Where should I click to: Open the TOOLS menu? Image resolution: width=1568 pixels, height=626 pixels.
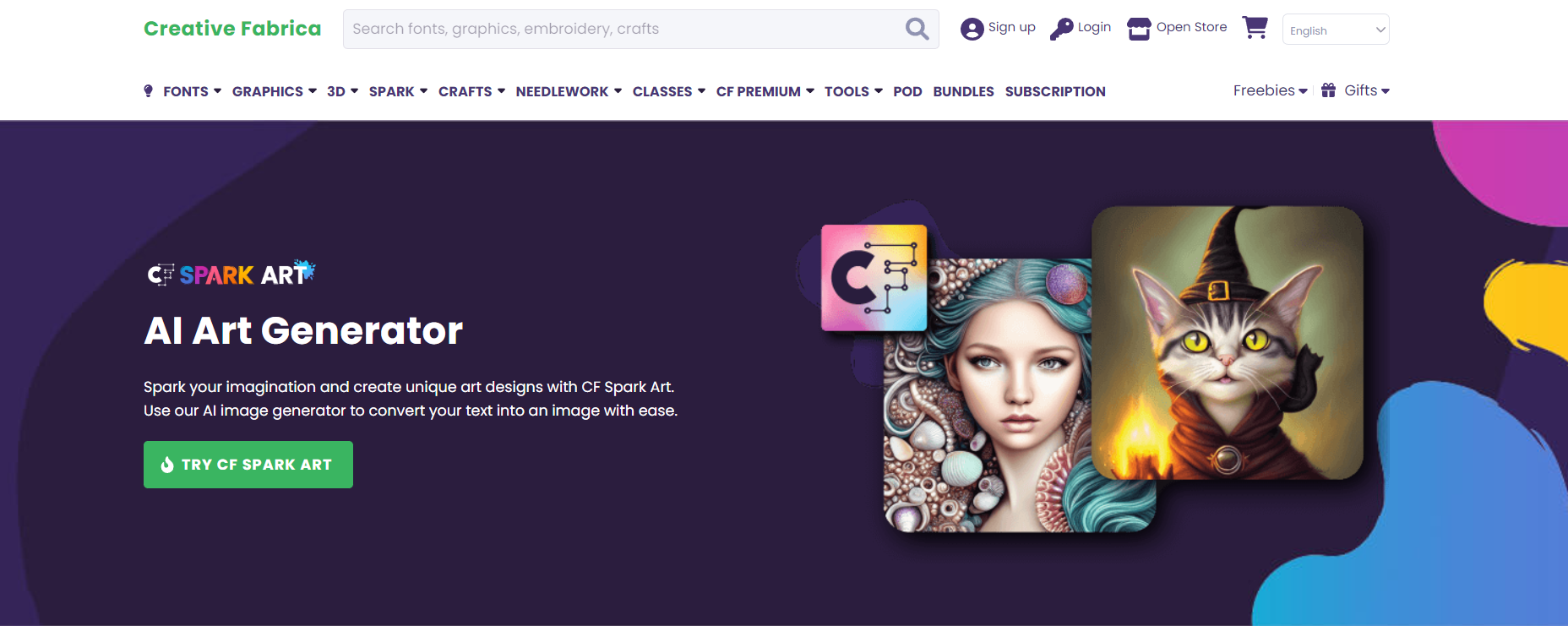pos(847,91)
